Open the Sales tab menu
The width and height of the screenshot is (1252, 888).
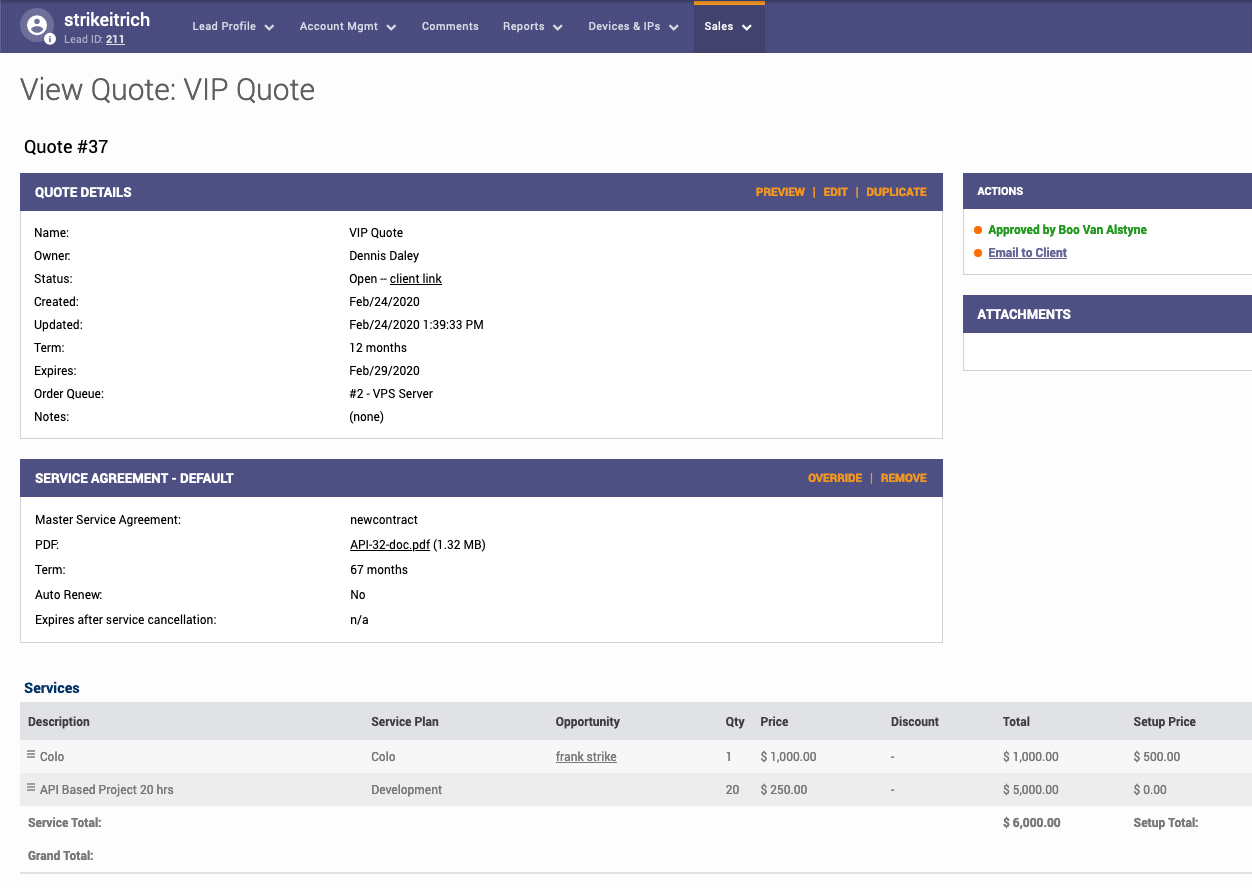click(728, 27)
